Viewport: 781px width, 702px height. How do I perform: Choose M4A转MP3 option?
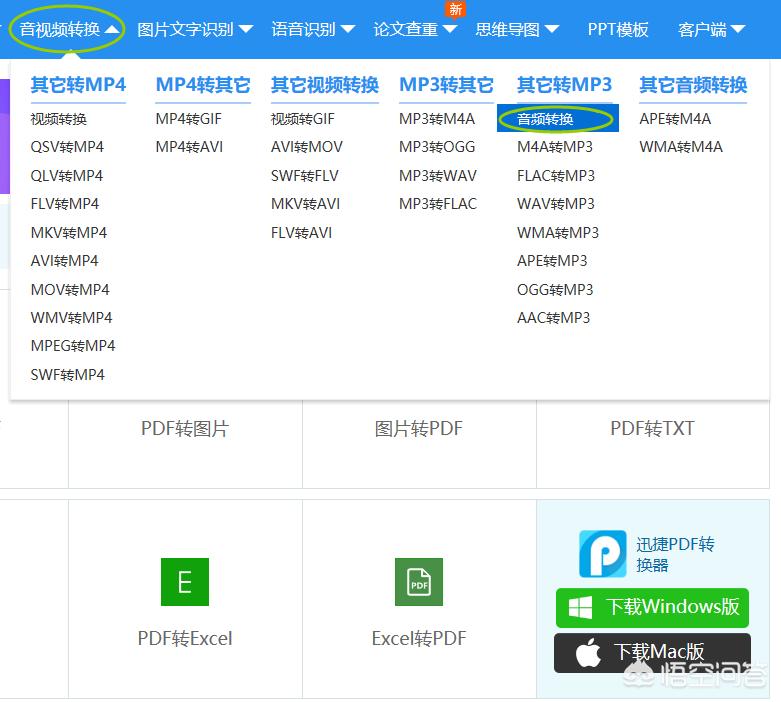pyautogui.click(x=555, y=147)
